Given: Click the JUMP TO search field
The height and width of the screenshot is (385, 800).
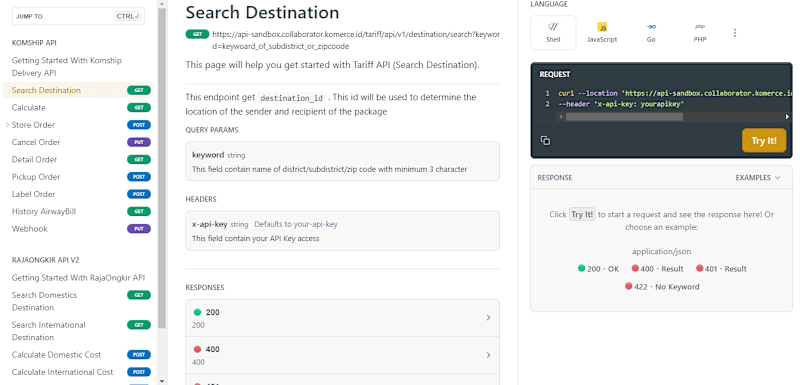Looking at the screenshot, I should point(78,16).
